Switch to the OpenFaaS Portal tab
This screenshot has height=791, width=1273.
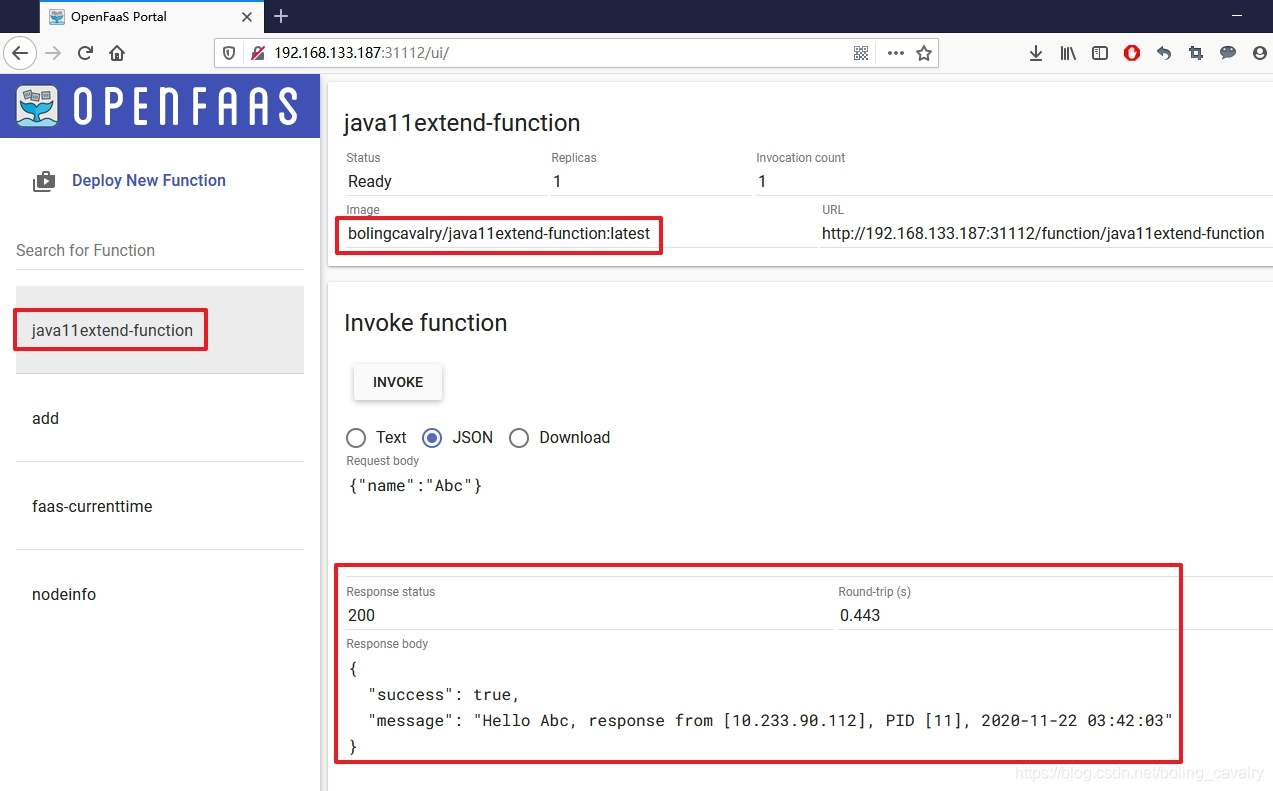pos(150,16)
